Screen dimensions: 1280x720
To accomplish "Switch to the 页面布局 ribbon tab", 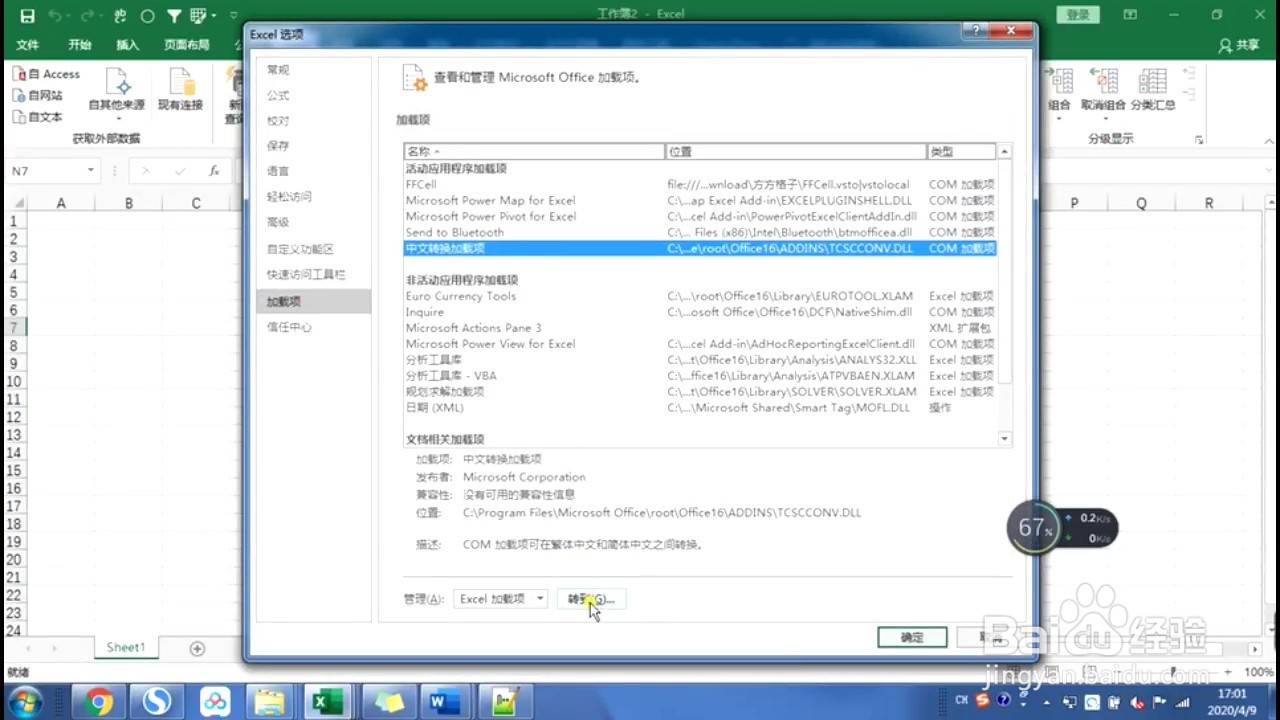I will pos(187,45).
